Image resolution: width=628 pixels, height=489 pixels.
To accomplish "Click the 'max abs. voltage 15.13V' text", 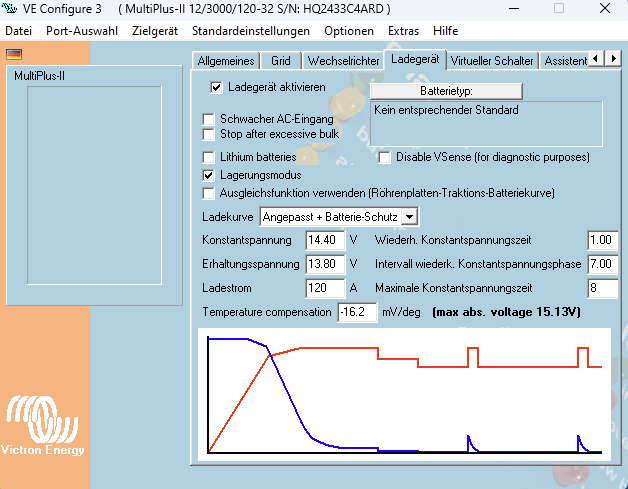I will 506,312.
